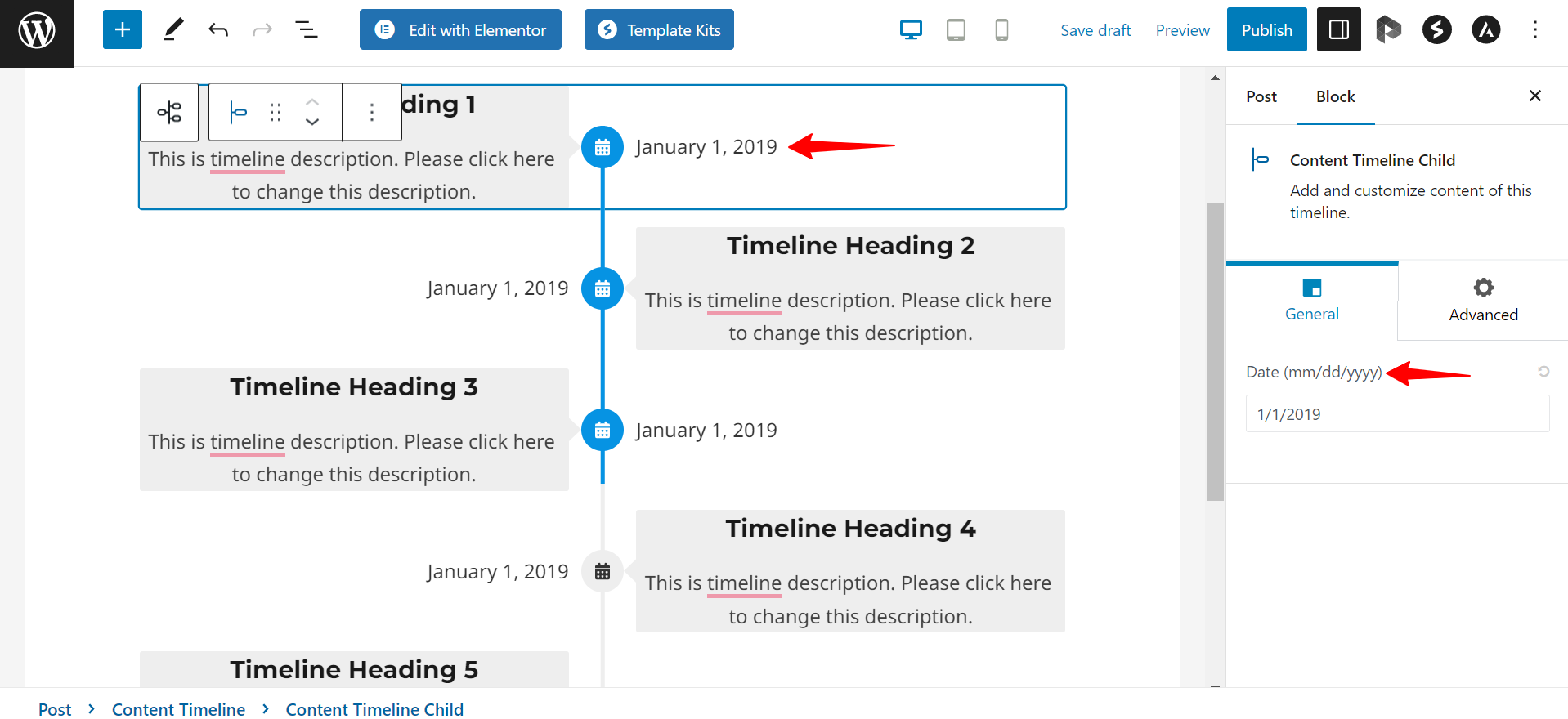Image resolution: width=1568 pixels, height=719 pixels.
Task: Open the block inserter plus button
Action: (x=123, y=30)
